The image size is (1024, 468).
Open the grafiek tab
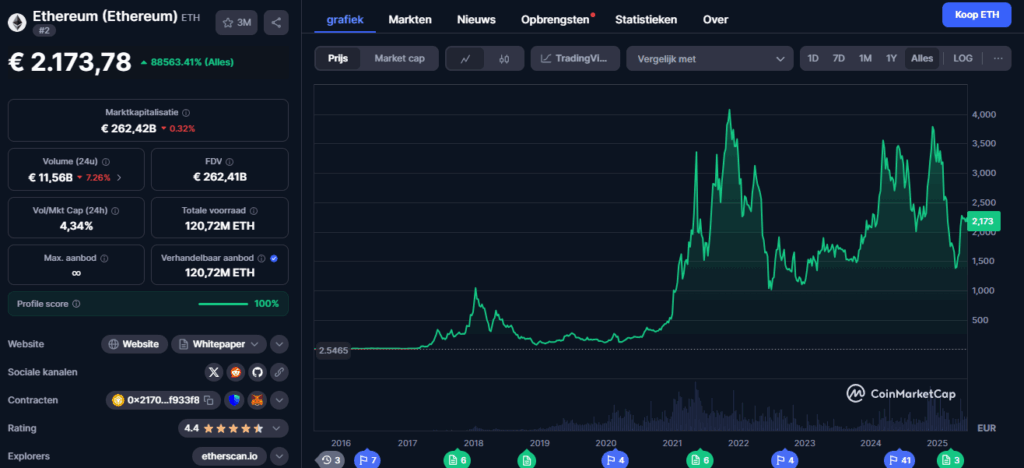345,20
